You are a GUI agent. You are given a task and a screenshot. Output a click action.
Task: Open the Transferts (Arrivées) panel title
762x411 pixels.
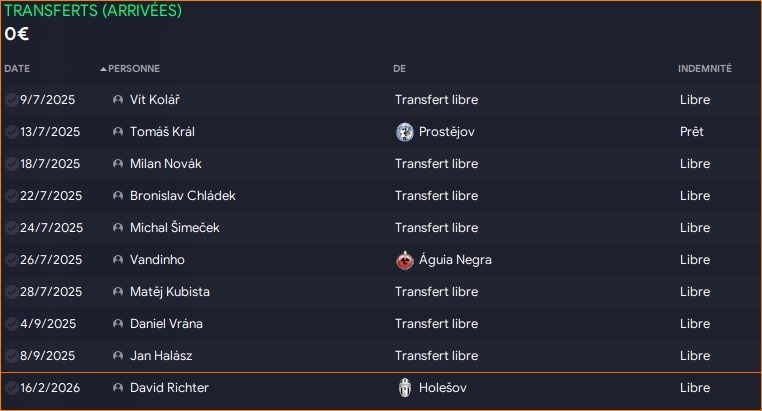pyautogui.click(x=92, y=11)
